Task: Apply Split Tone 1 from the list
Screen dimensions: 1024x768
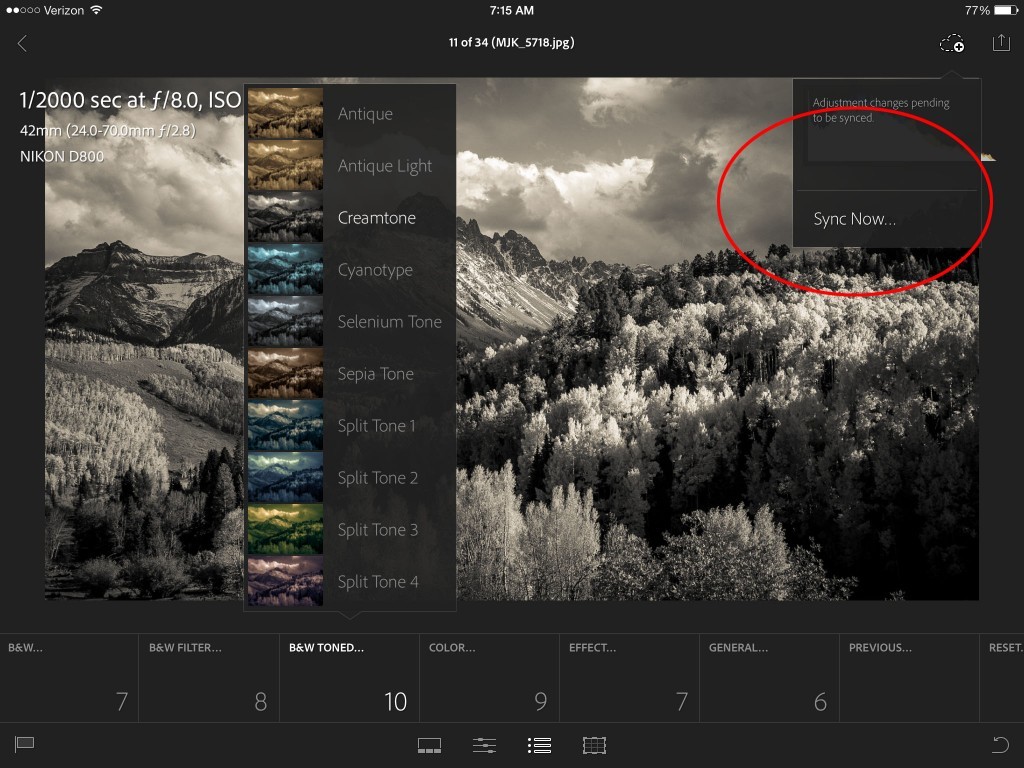Action: click(376, 426)
